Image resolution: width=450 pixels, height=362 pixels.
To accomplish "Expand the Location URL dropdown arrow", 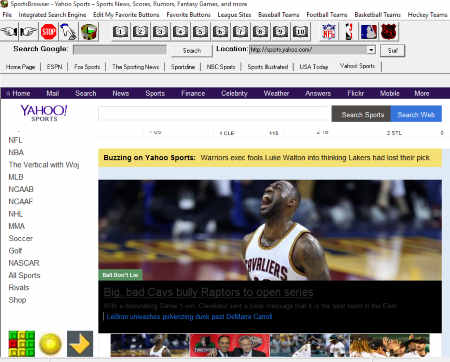I will 371,50.
